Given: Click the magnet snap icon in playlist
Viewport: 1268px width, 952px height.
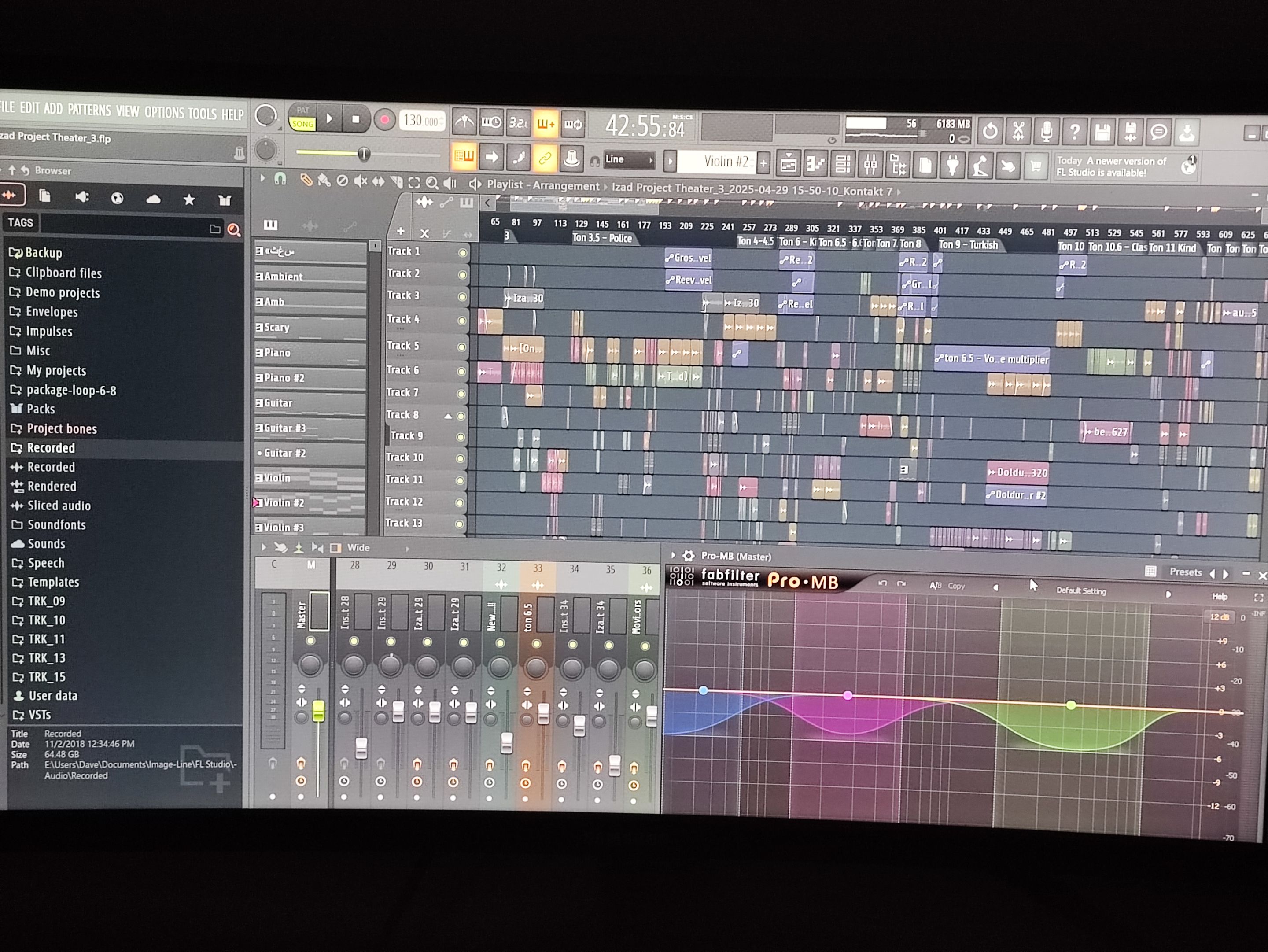Looking at the screenshot, I should click(280, 179).
